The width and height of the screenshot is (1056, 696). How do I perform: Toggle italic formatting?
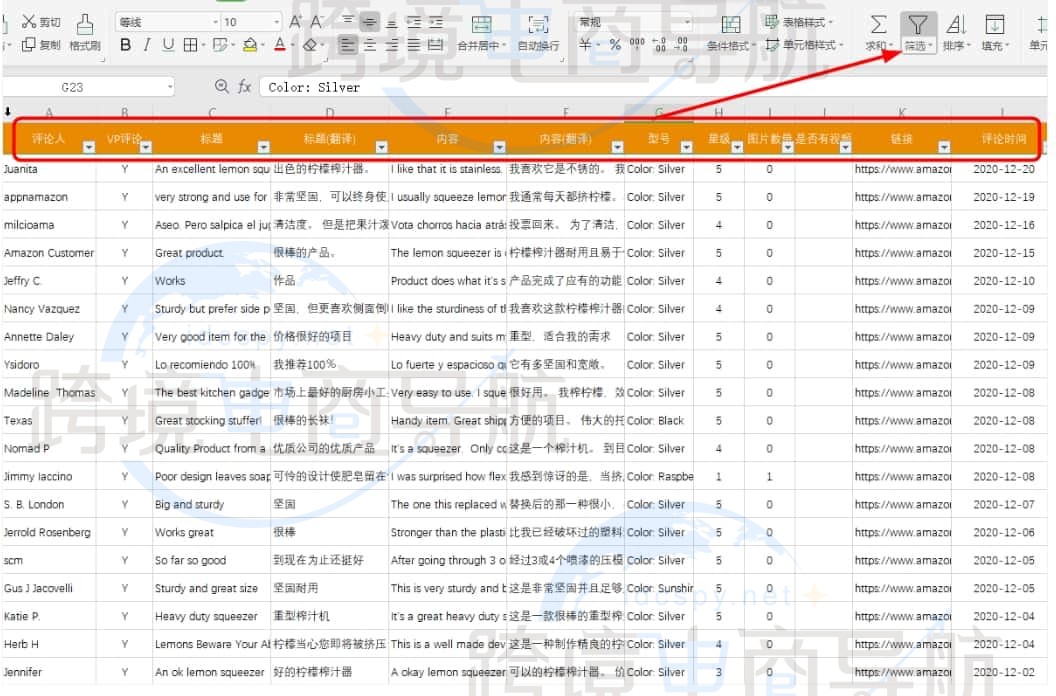[x=147, y=45]
